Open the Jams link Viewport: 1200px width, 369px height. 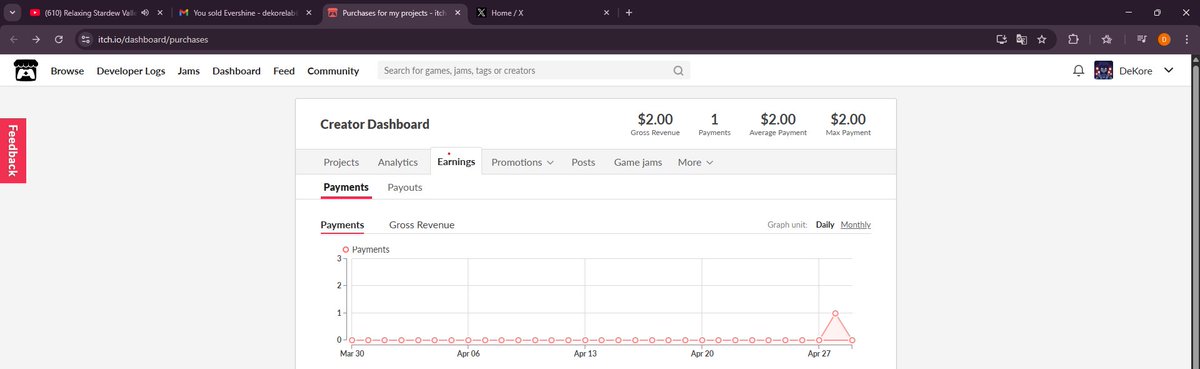click(189, 71)
